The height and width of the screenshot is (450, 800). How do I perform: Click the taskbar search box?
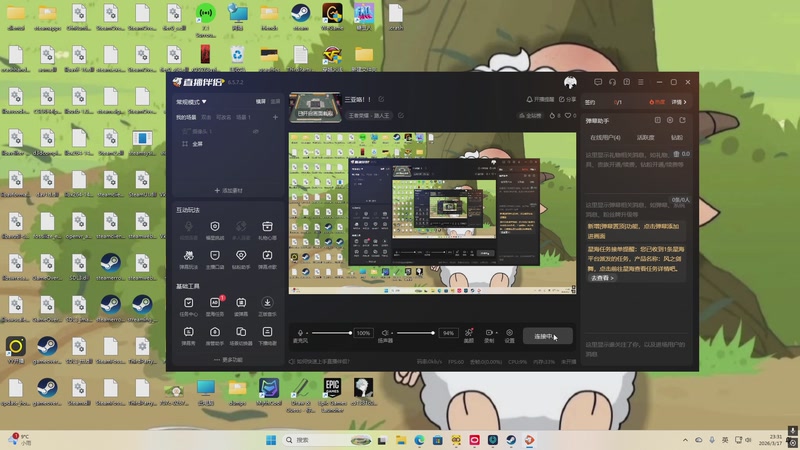point(328,440)
